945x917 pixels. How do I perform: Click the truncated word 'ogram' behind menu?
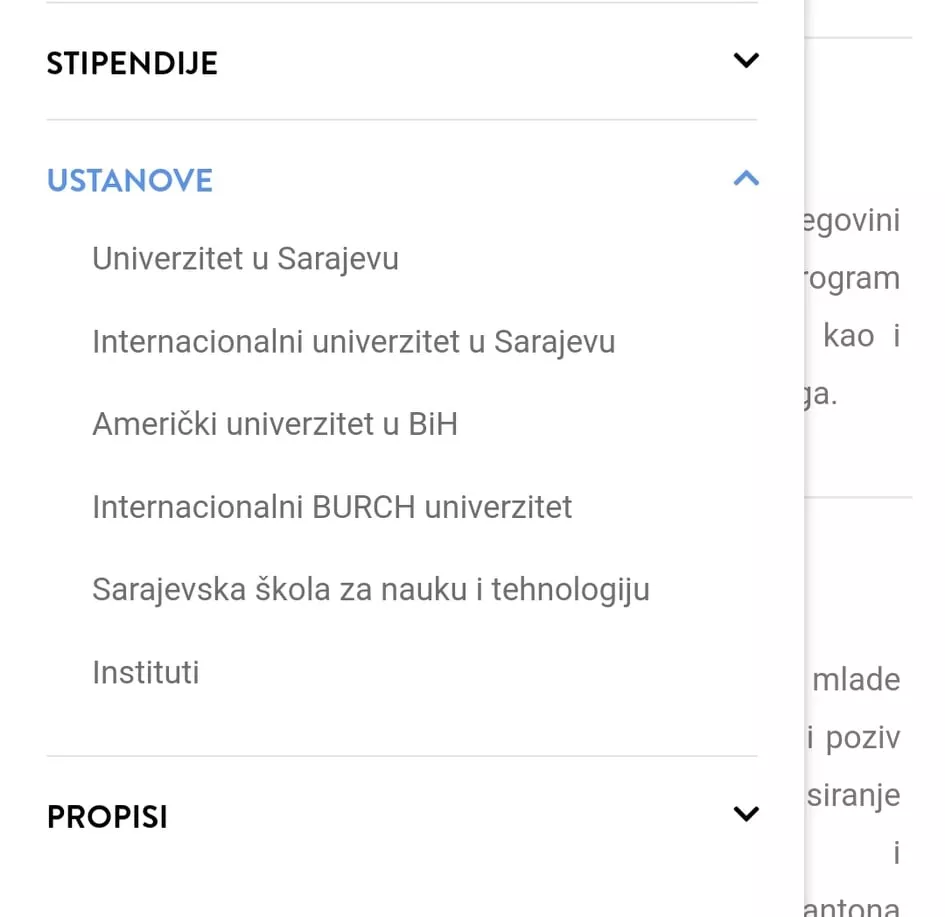click(853, 278)
